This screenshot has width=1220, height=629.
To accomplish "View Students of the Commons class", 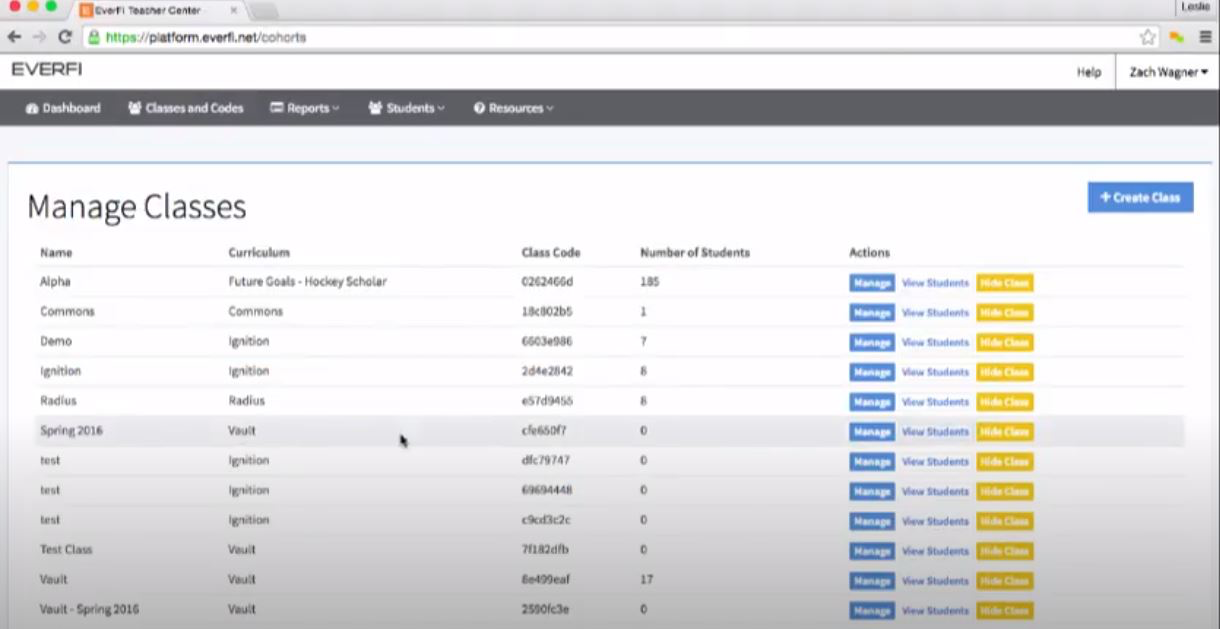I will tap(935, 313).
